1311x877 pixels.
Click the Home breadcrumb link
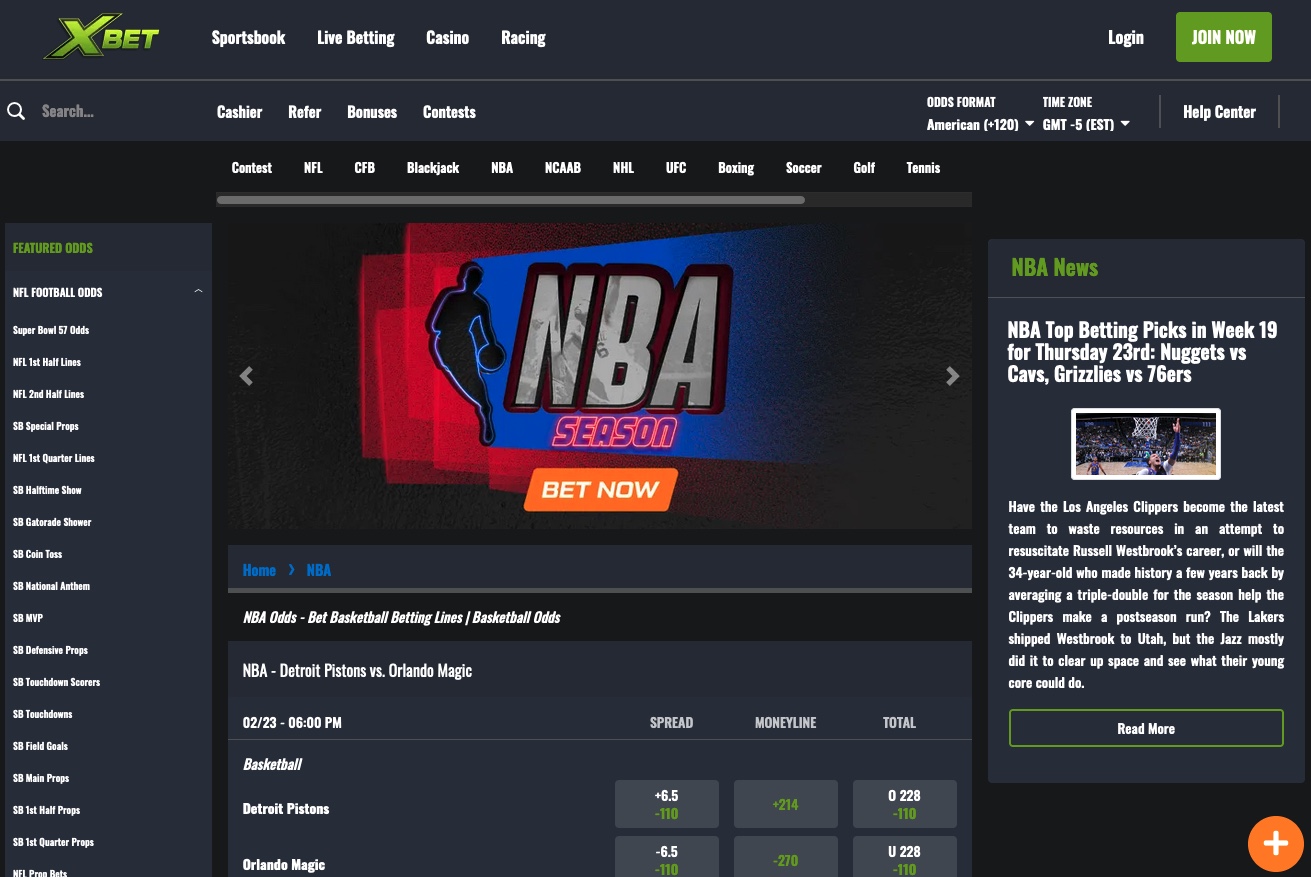259,570
